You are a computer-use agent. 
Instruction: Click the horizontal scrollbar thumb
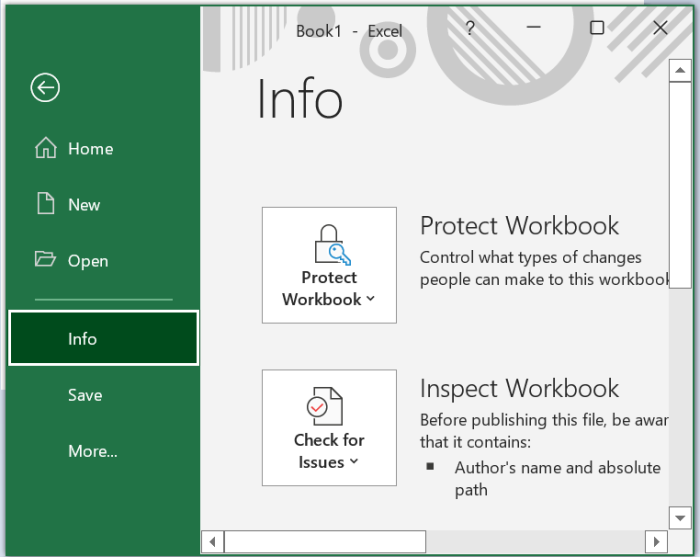(x=325, y=542)
